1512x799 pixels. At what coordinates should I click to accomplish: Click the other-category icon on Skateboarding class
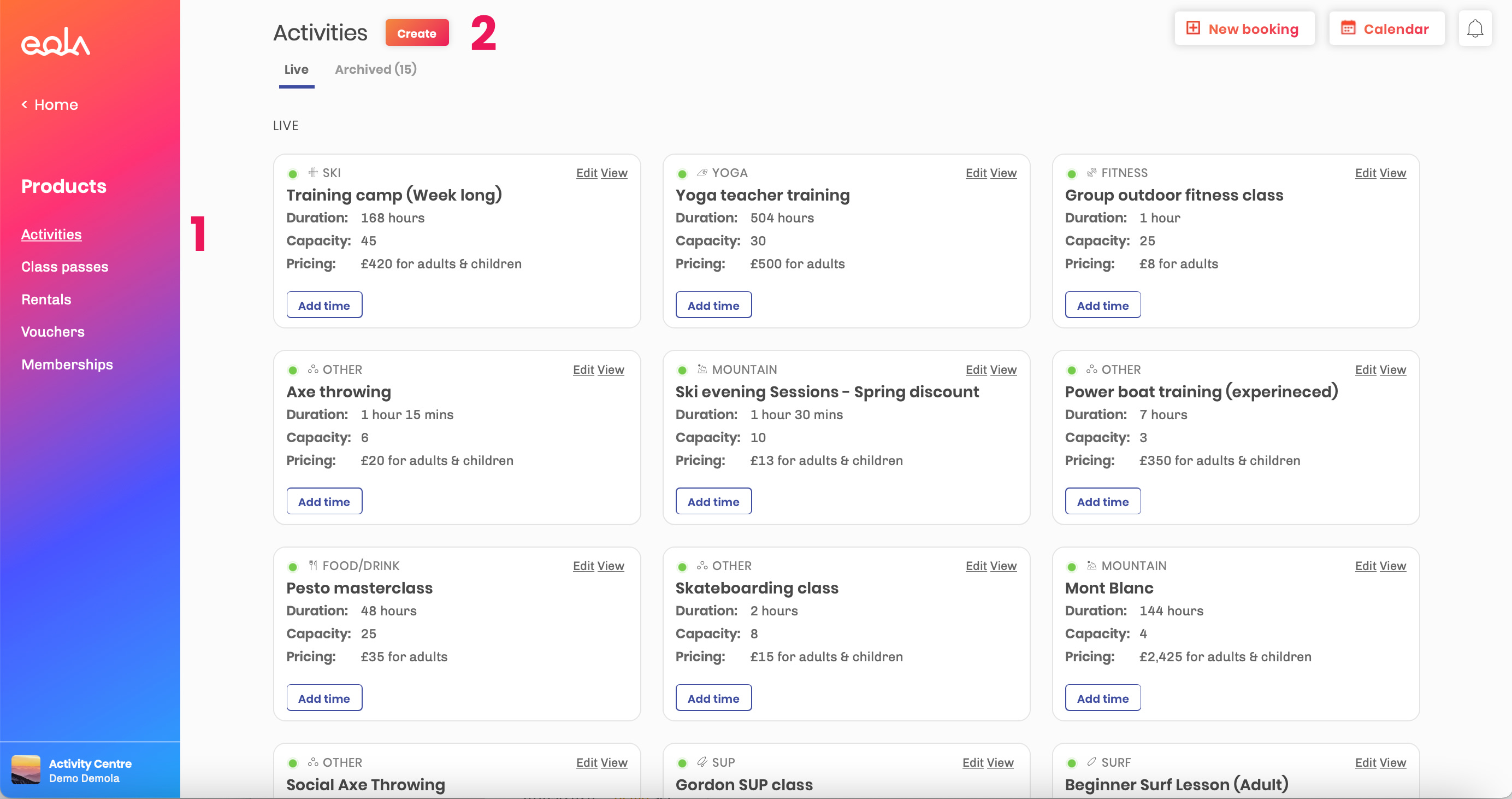[702, 565]
